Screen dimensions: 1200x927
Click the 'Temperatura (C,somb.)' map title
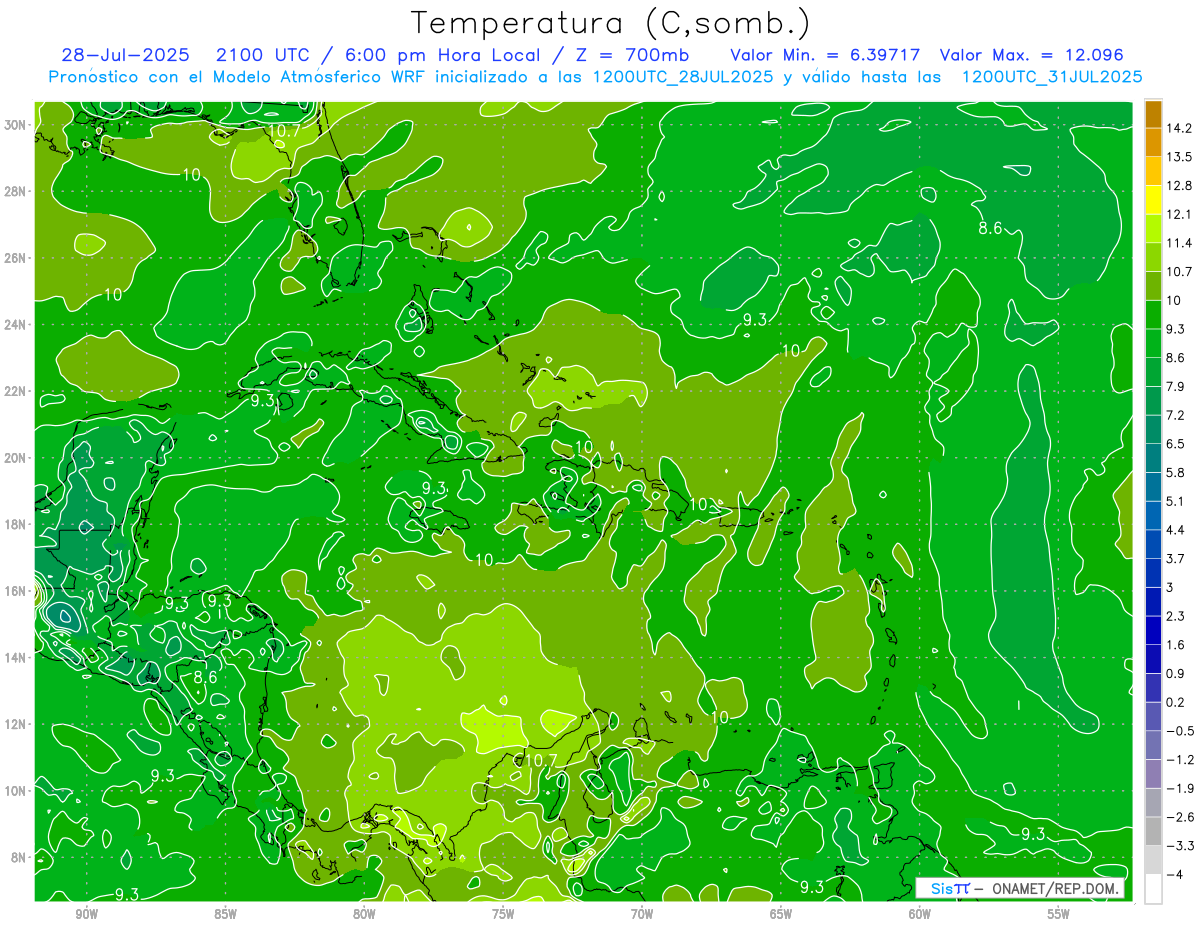click(x=611, y=23)
